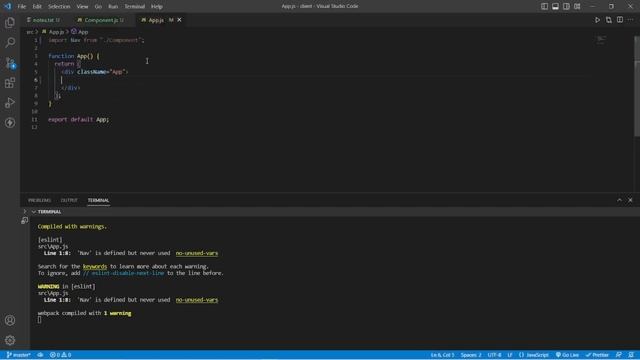
Task: Click the keywords link in terminal
Action: (95, 266)
